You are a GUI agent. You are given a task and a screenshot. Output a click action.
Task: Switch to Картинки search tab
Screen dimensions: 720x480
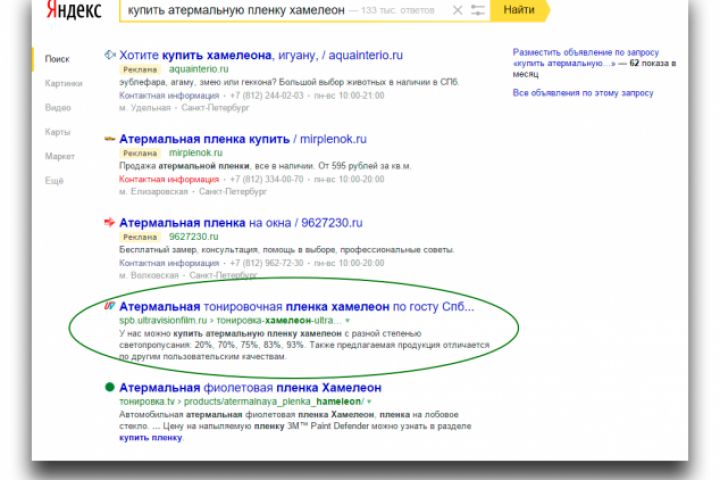point(63,83)
